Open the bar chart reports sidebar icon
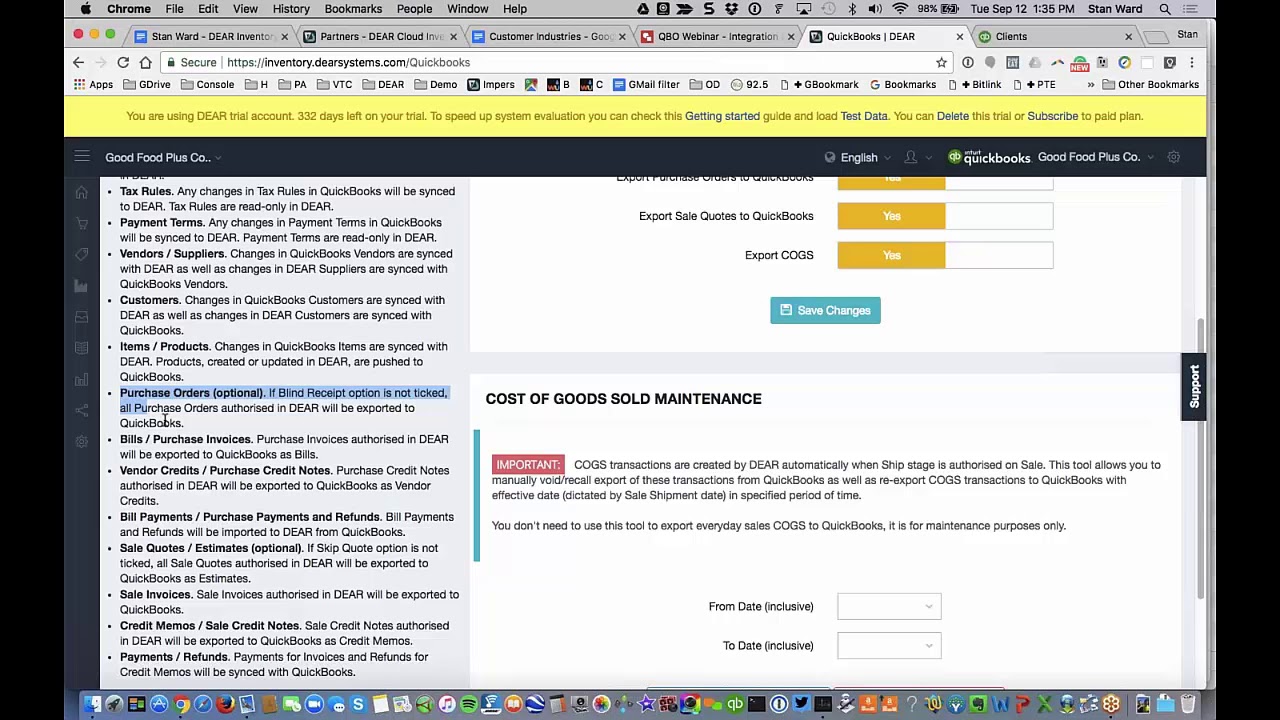The height and width of the screenshot is (720, 1280). [82, 379]
